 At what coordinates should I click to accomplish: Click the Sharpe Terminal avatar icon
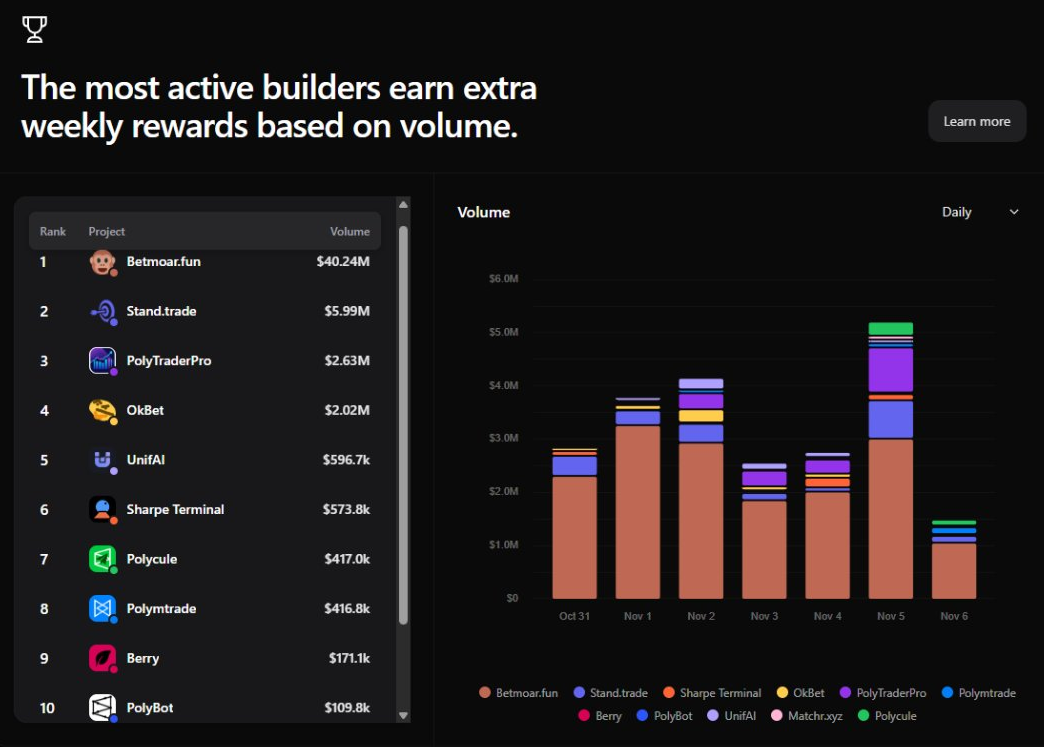pos(102,509)
